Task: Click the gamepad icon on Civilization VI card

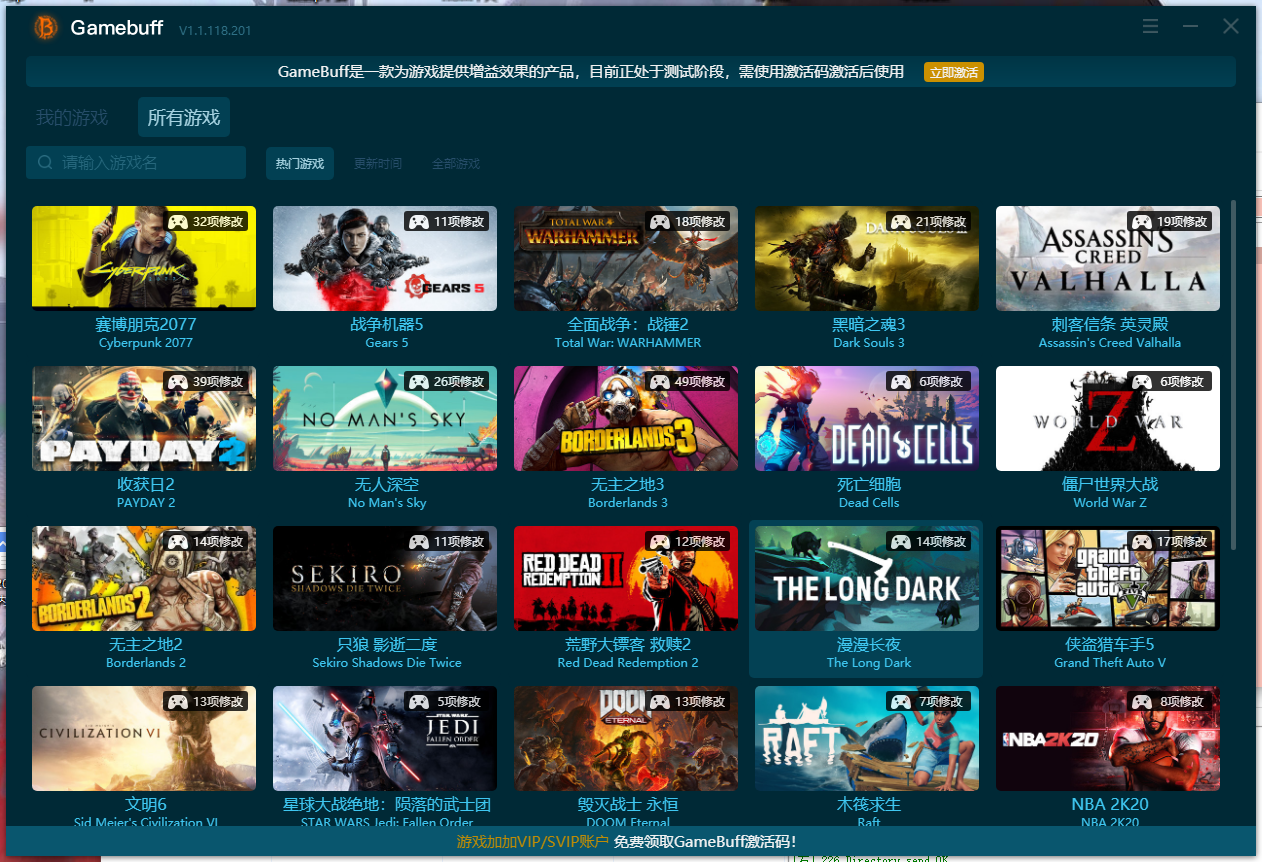Action: [177, 701]
